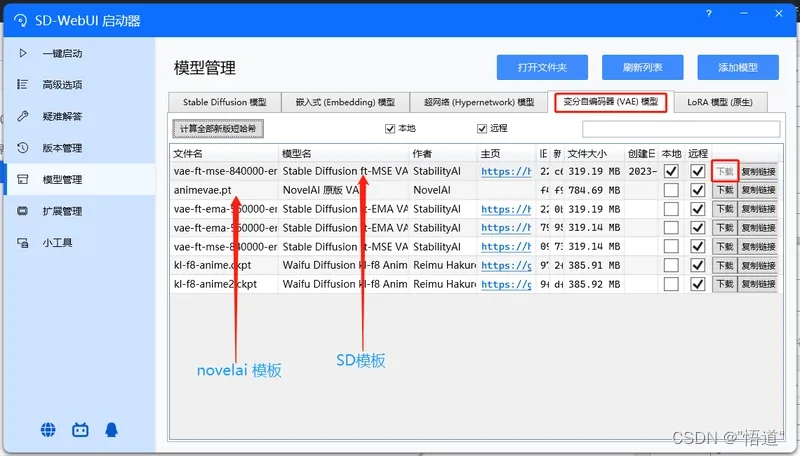Uncheck 远程 box for kl-f8-anime.ckpt row
This screenshot has width=800, height=456.
(x=697, y=265)
